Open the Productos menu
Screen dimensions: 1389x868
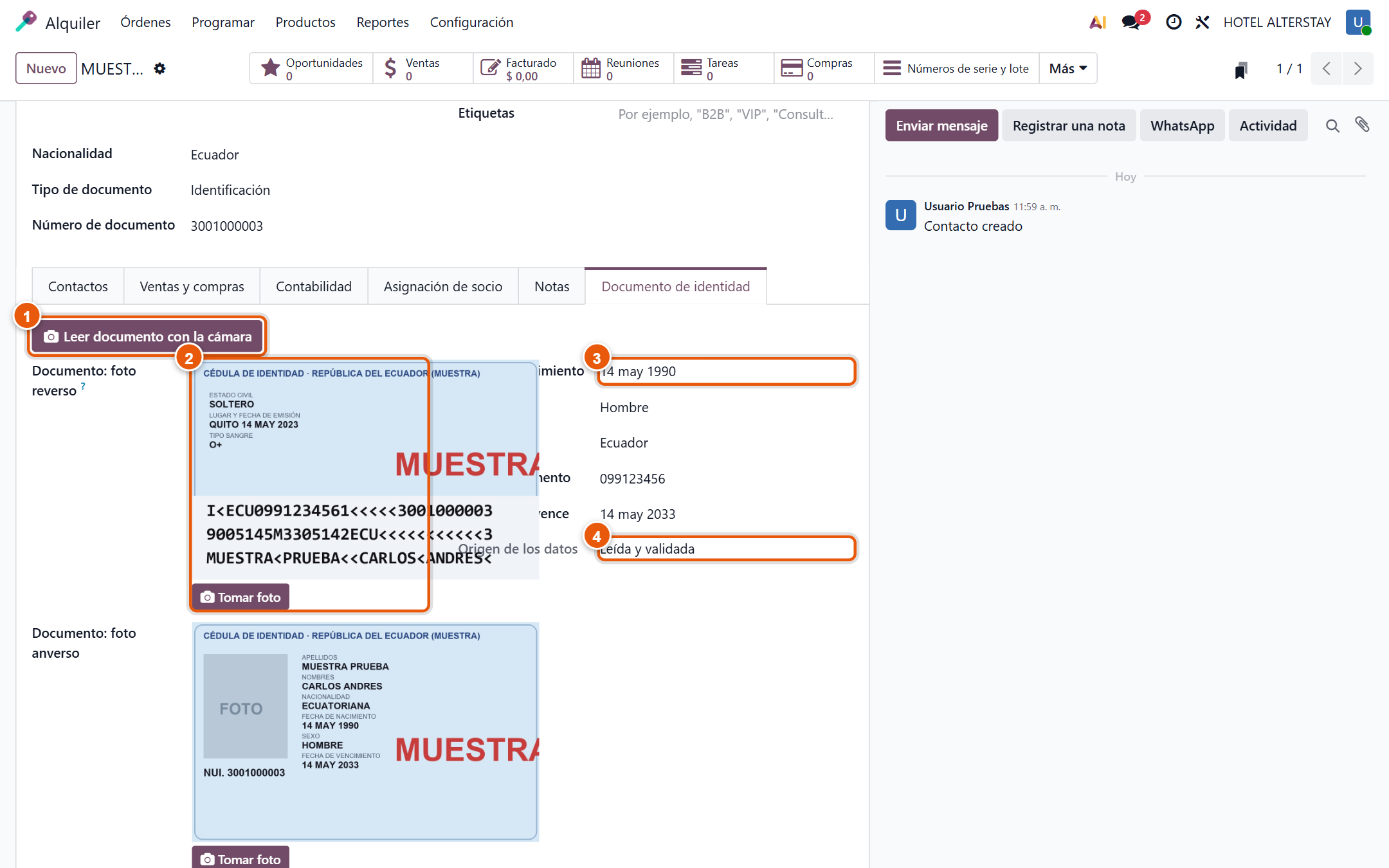tap(305, 23)
